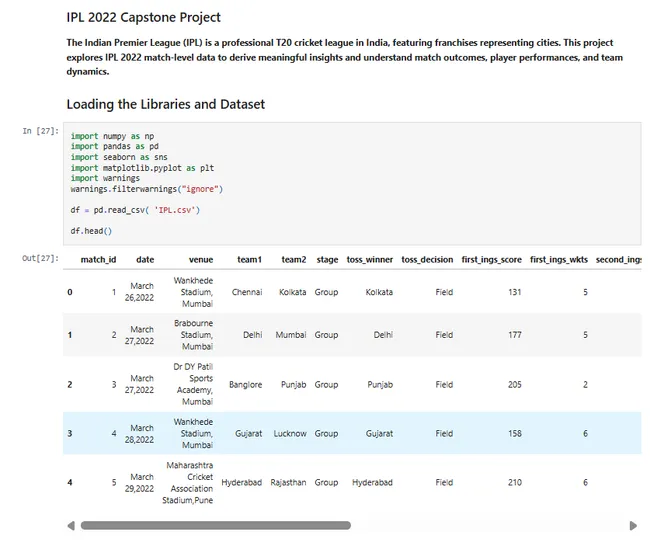Click the toss_decision column header
Image resolution: width=650 pixels, height=546 pixels.
click(427, 260)
